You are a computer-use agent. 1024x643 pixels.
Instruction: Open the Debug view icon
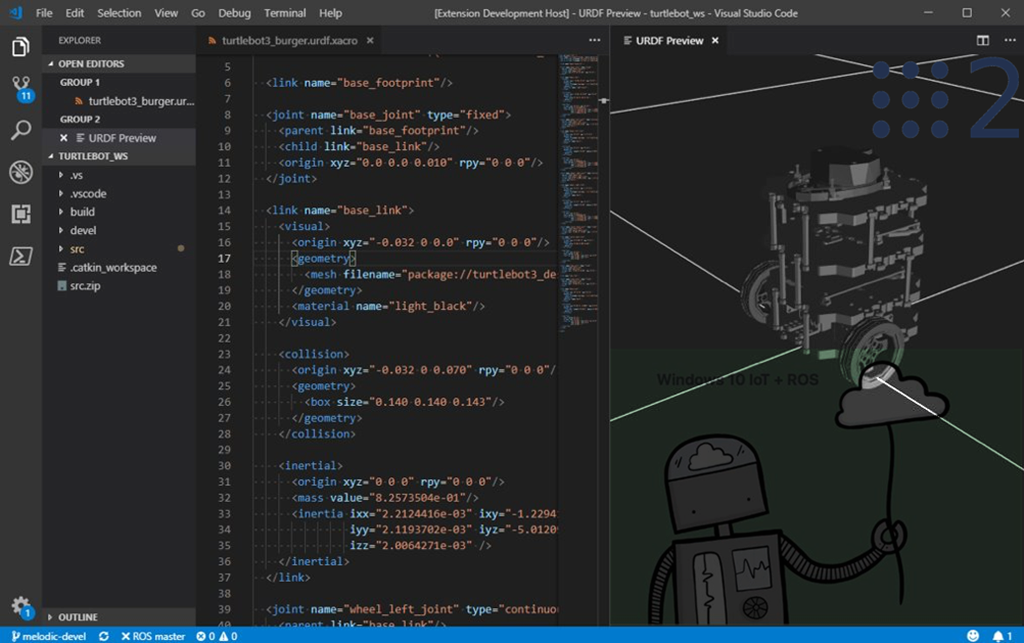pyautogui.click(x=21, y=172)
